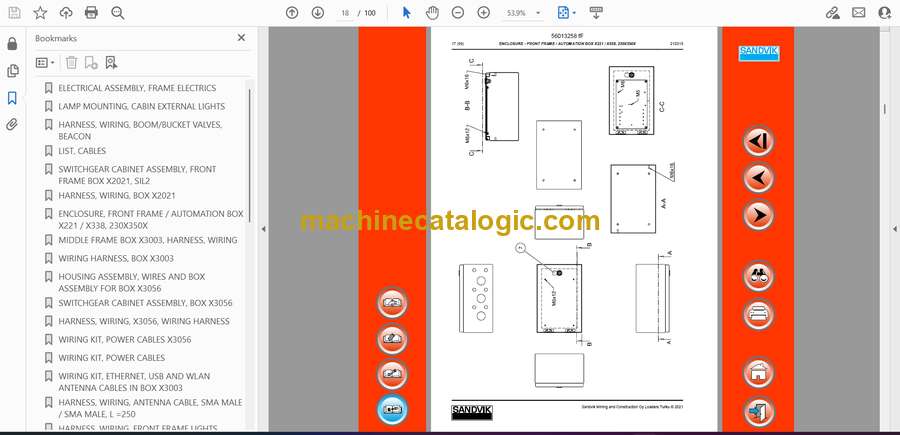Click the cloud upload icon
The image size is (900, 435).
(66, 13)
